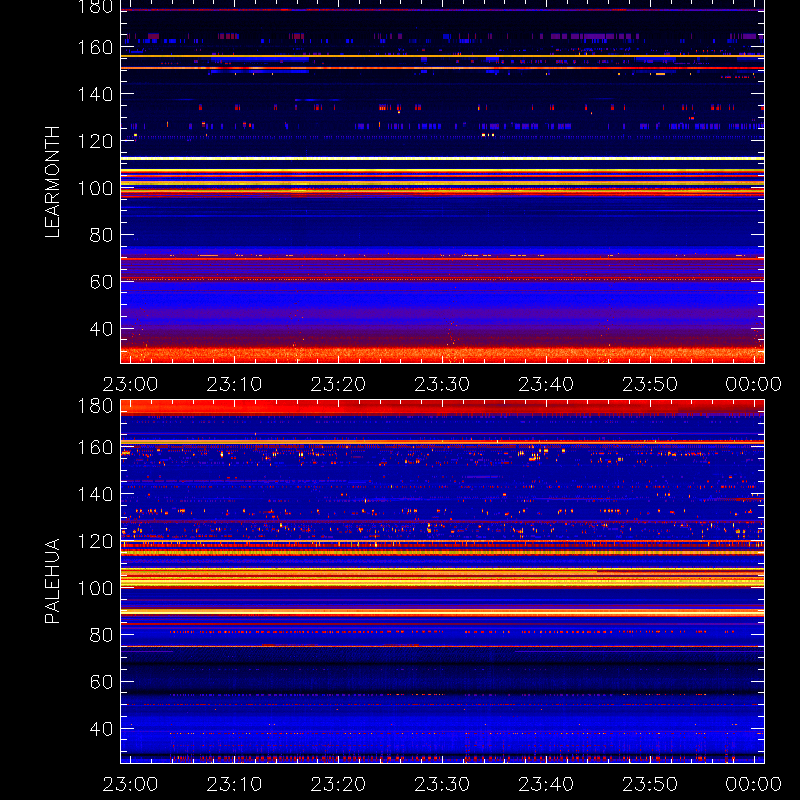Click the 160 tick label on PALEHUA axis
This screenshot has width=800, height=800.
(95, 447)
